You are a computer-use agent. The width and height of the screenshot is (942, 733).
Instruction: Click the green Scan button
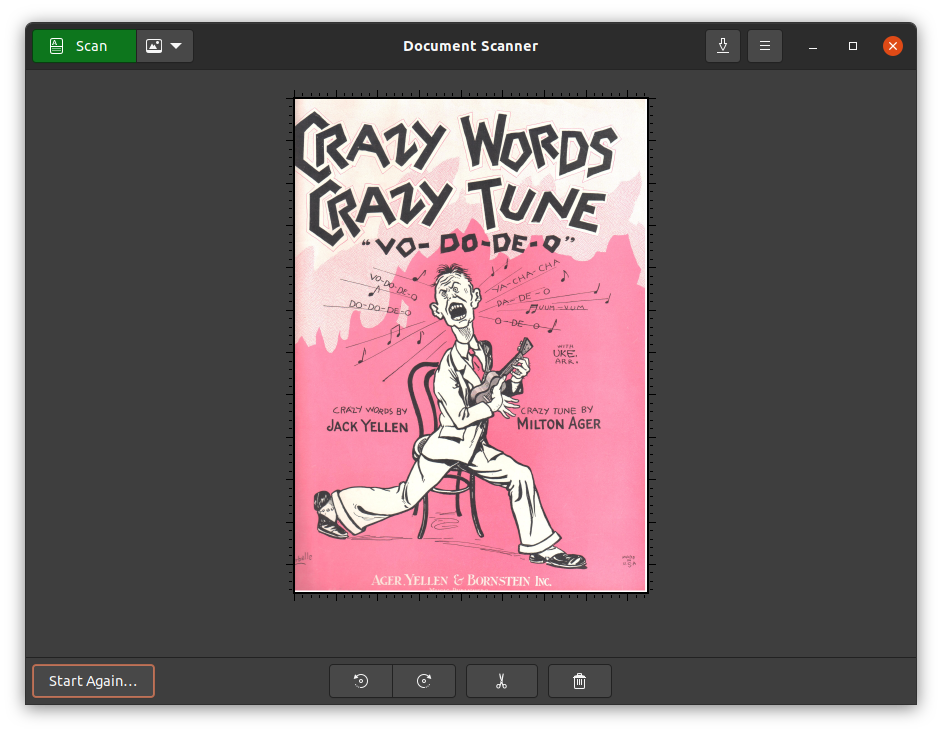click(x=85, y=46)
